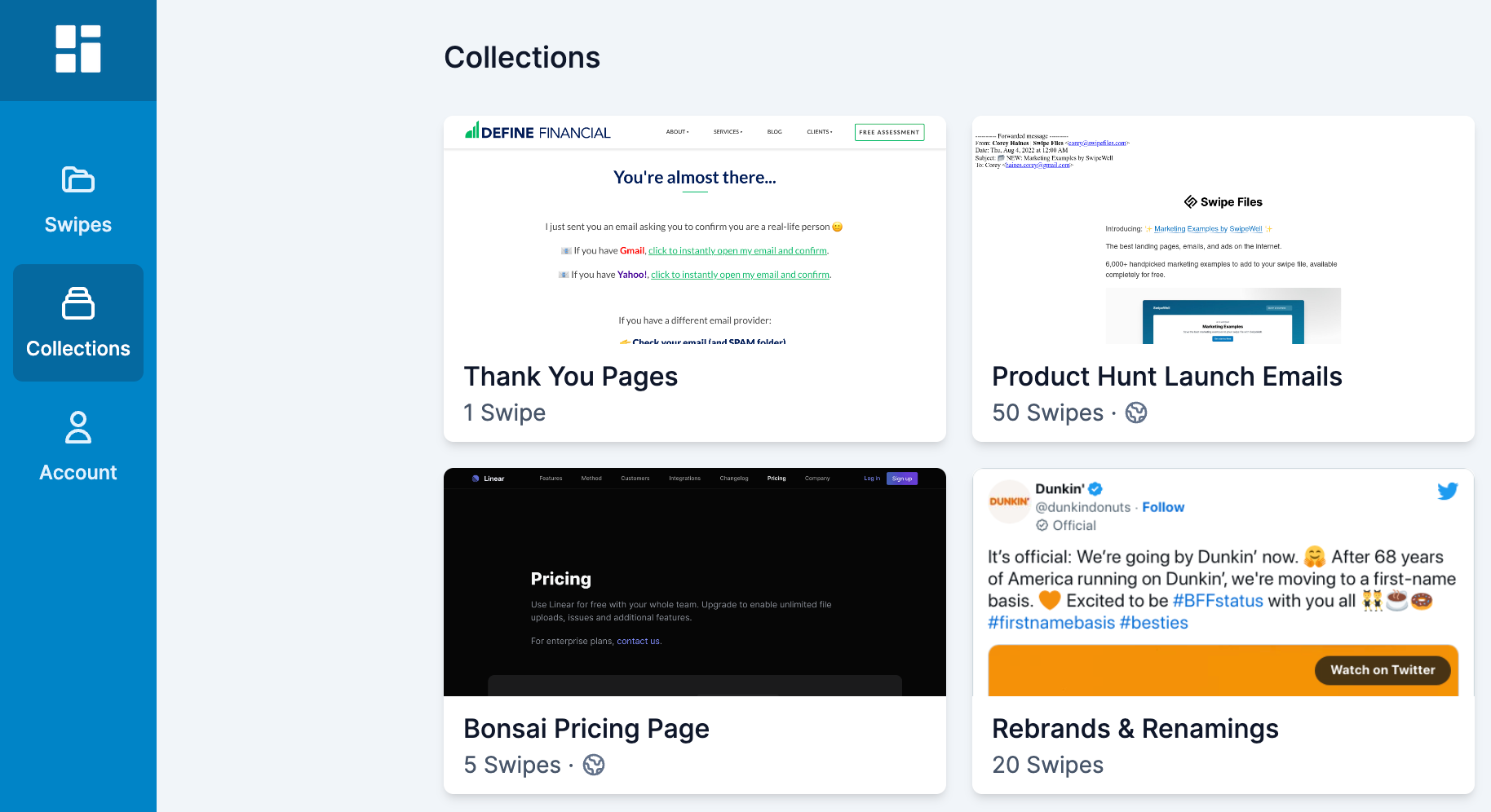The width and height of the screenshot is (1491, 812).
Task: Open the Product Hunt Launch Emails title
Action: pyautogui.click(x=1167, y=377)
